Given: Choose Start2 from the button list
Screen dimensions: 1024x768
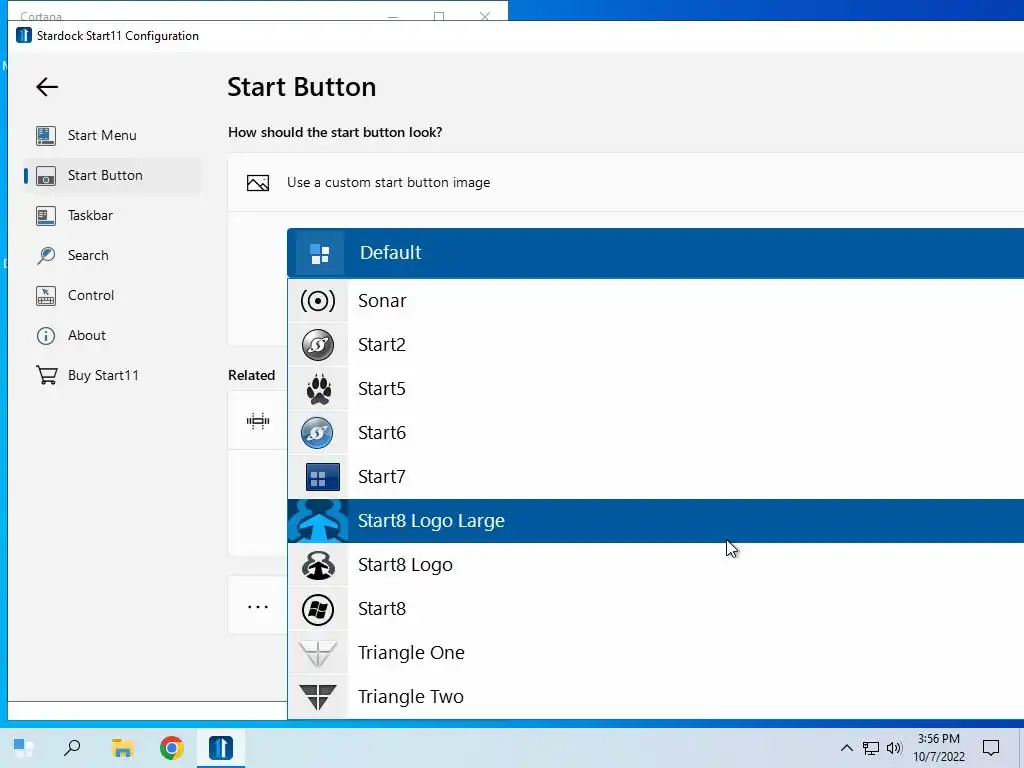Looking at the screenshot, I should [x=656, y=344].
